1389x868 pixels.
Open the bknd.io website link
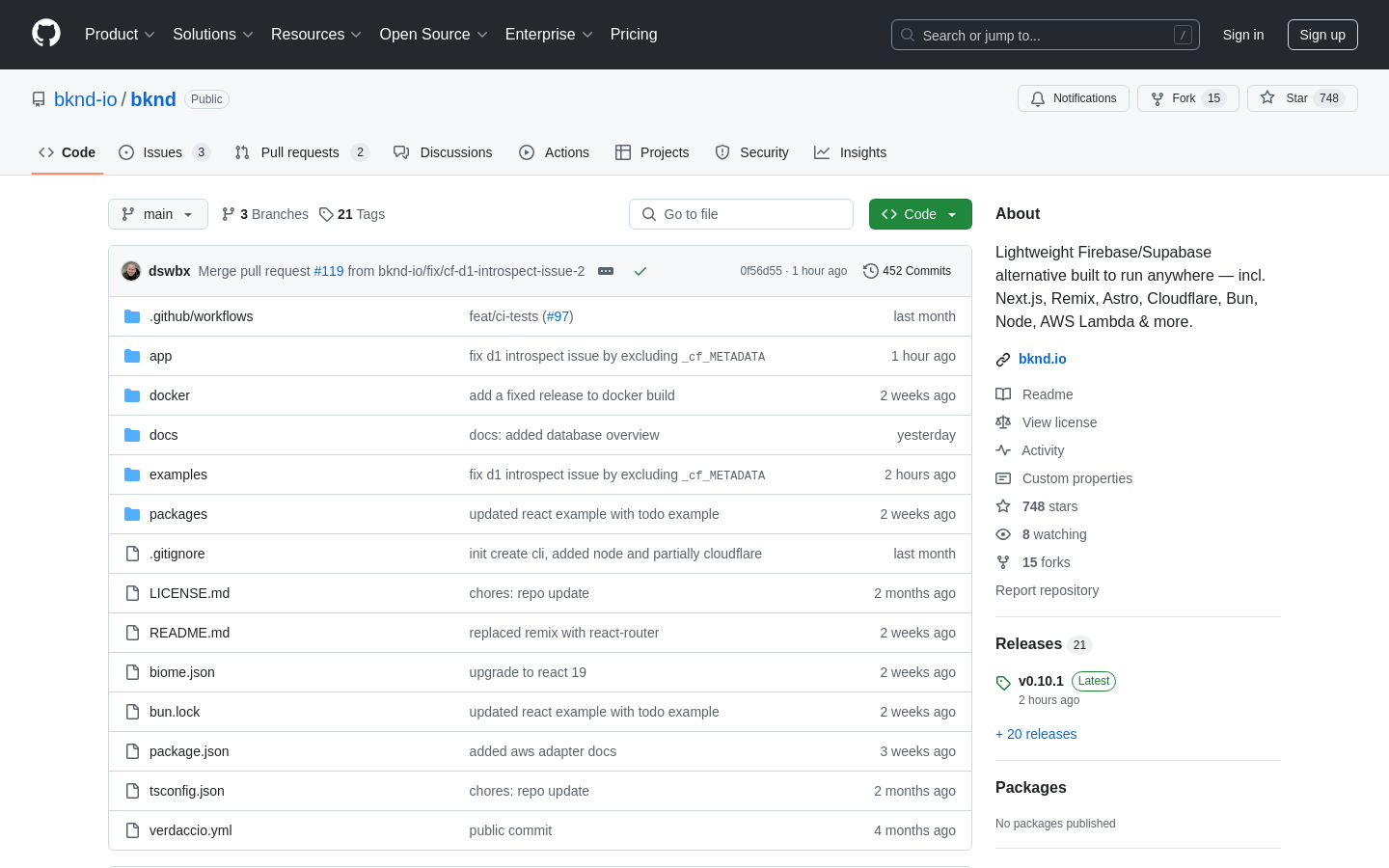pyautogui.click(x=1043, y=359)
